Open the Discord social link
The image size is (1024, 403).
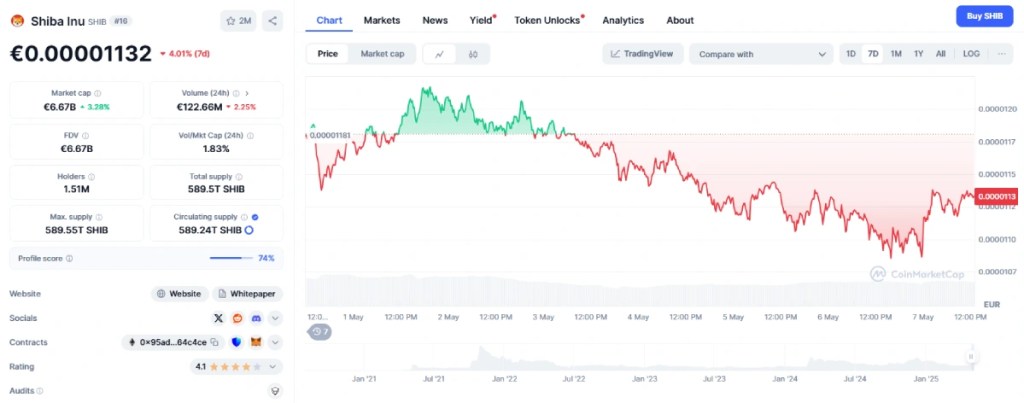click(256, 318)
